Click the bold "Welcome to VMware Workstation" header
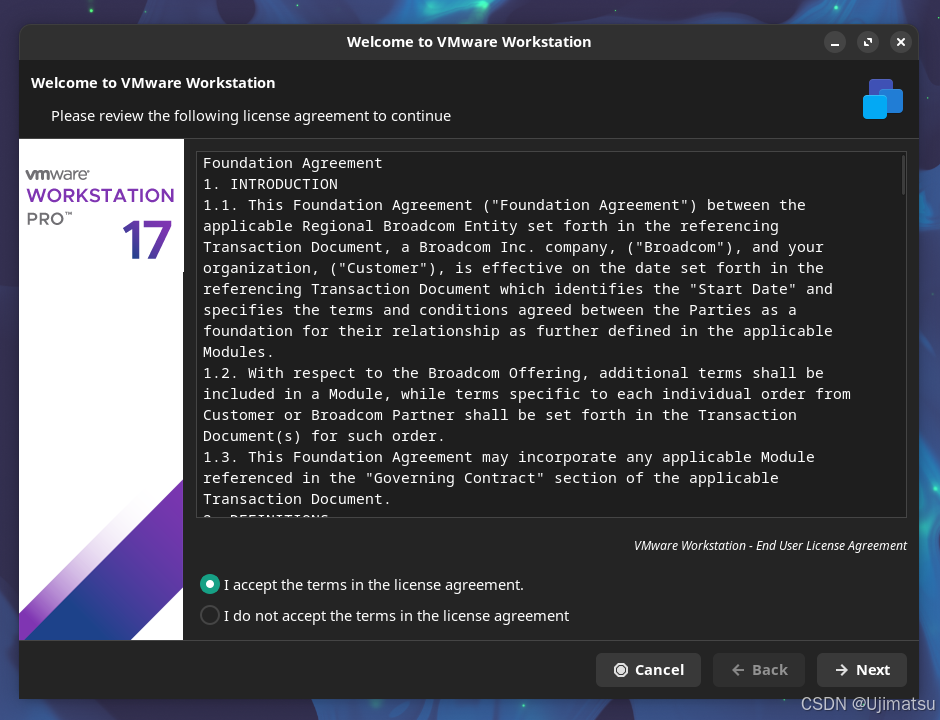940x720 pixels. click(153, 83)
